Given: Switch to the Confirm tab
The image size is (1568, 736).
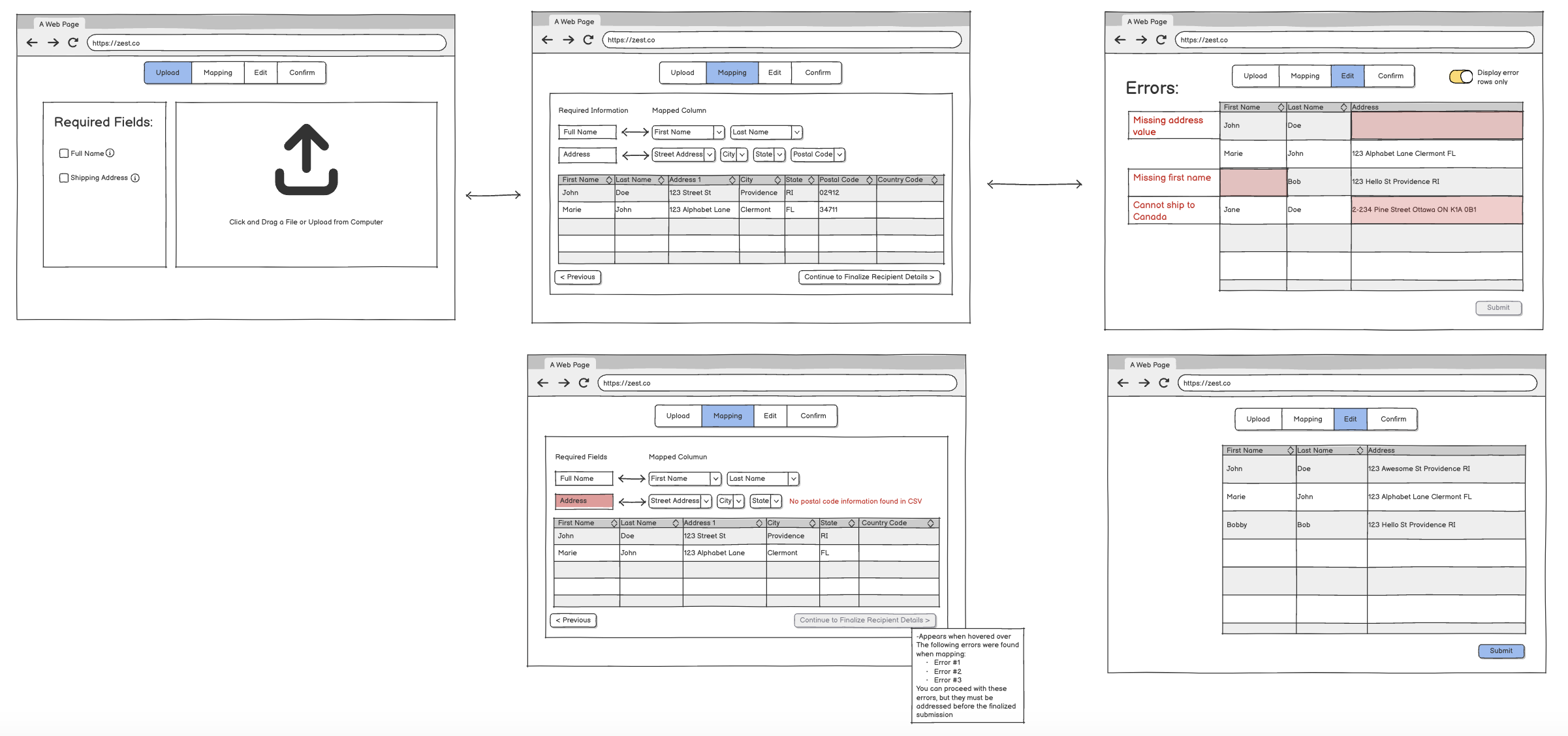Looking at the screenshot, I should coord(302,72).
